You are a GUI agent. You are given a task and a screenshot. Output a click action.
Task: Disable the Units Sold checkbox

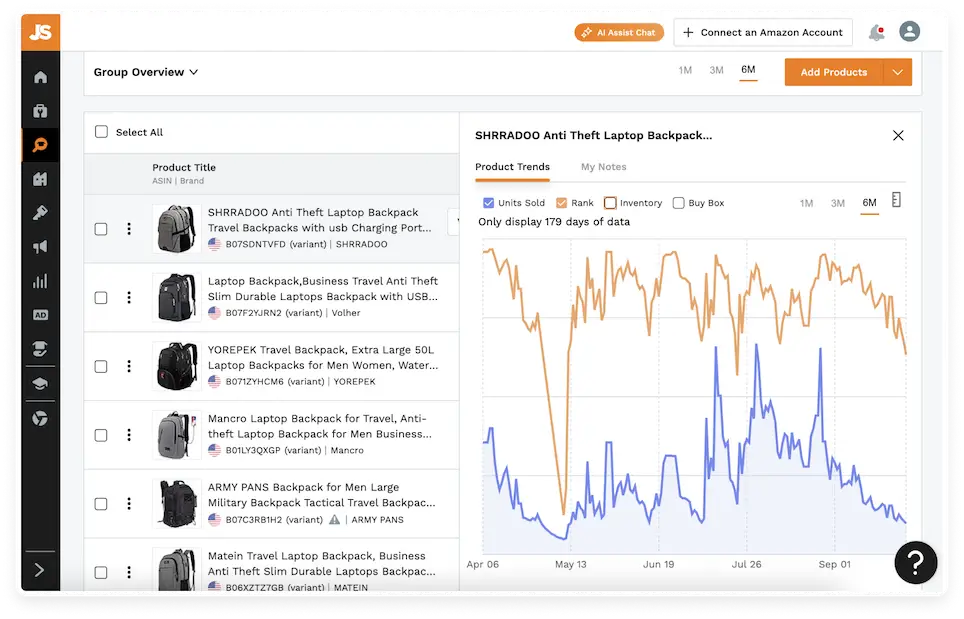(x=487, y=202)
